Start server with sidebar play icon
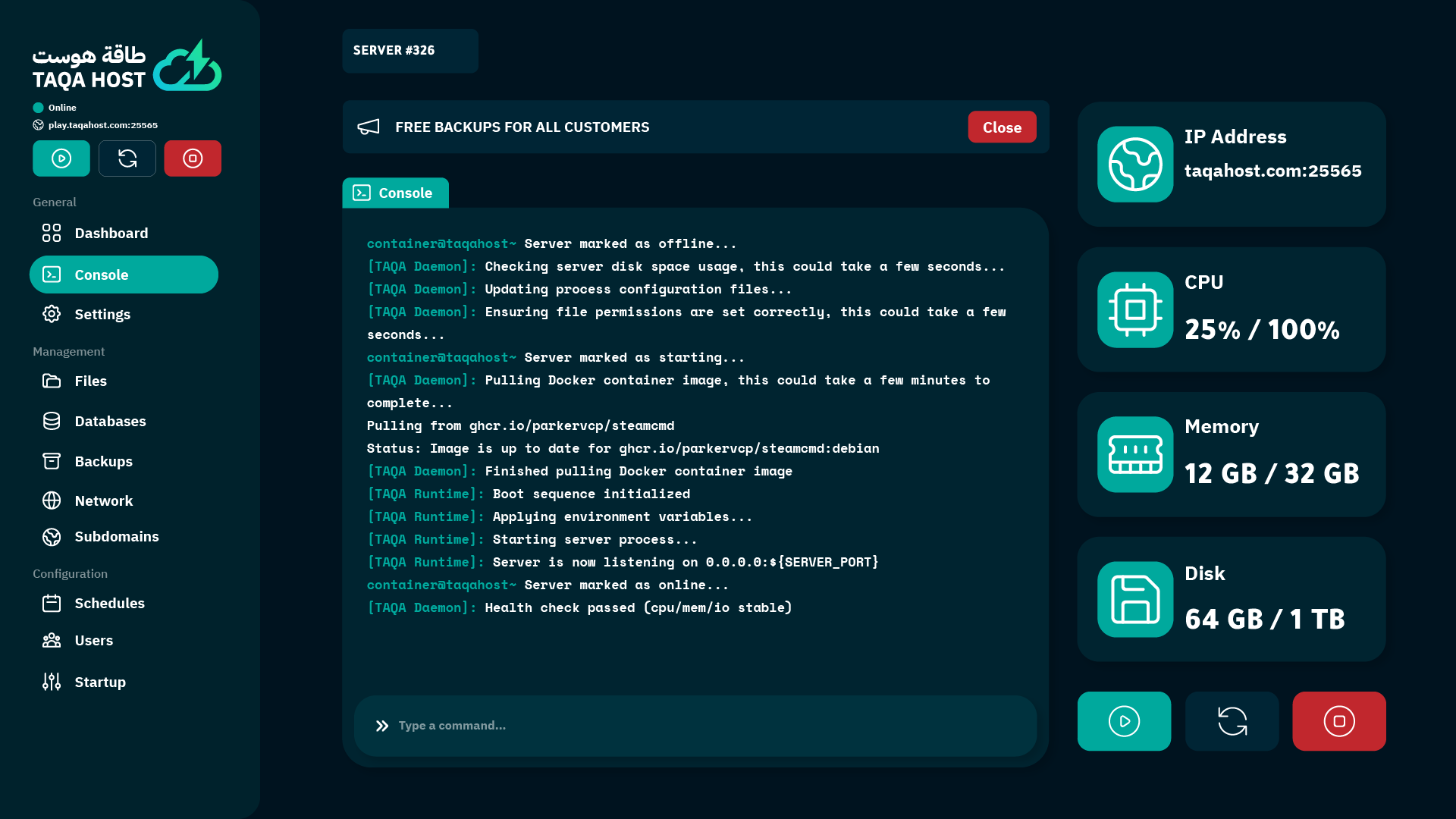 pyautogui.click(x=61, y=158)
